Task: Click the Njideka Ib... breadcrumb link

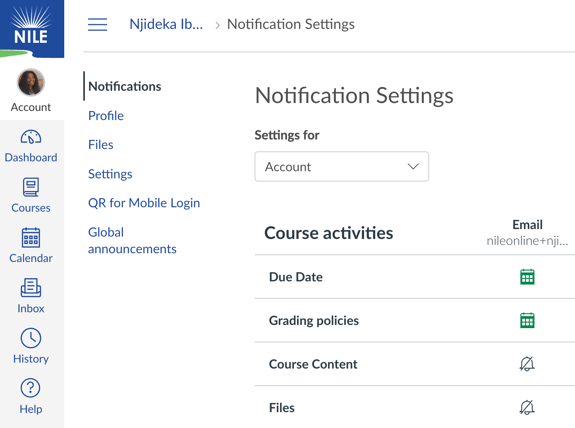Action: 166,24
